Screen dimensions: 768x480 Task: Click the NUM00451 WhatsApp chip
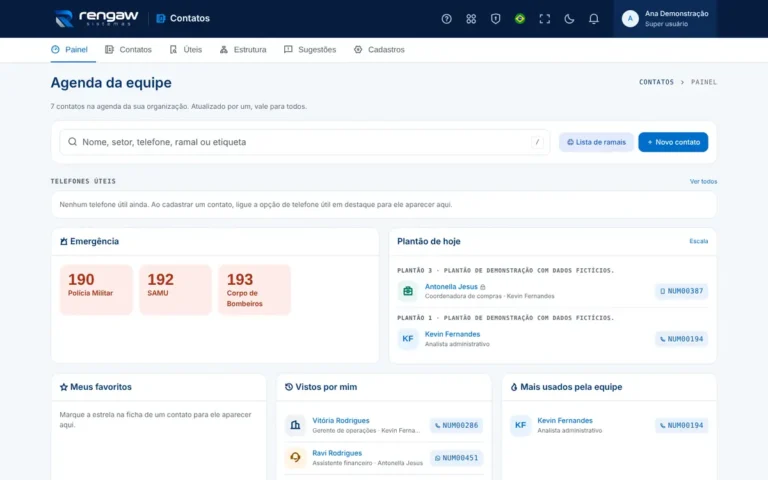click(x=456, y=458)
